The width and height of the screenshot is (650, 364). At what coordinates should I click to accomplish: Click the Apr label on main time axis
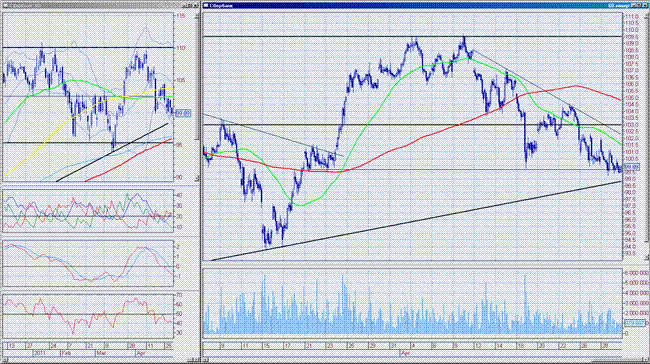pyautogui.click(x=405, y=353)
